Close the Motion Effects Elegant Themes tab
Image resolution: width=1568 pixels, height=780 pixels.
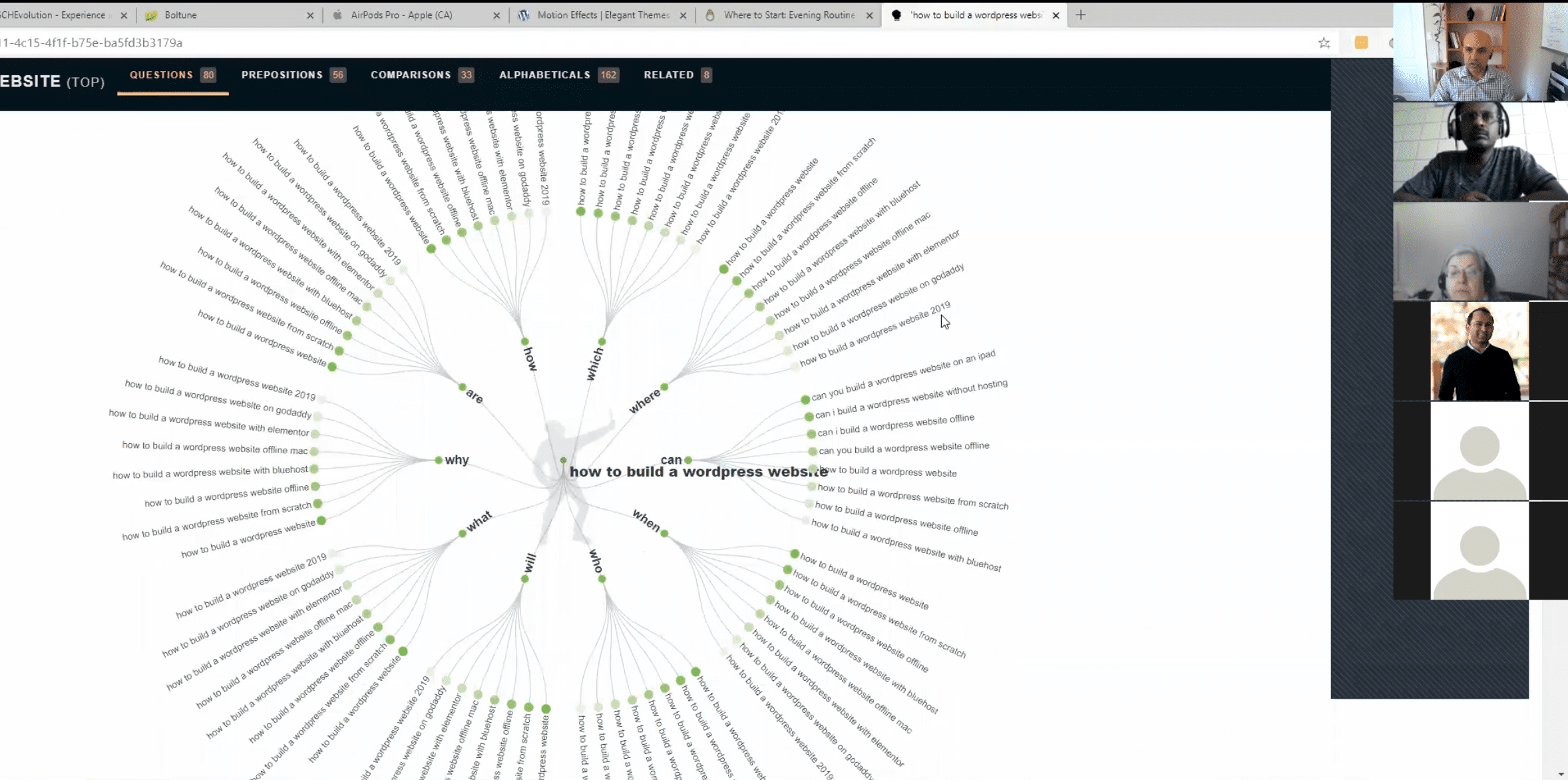683,15
